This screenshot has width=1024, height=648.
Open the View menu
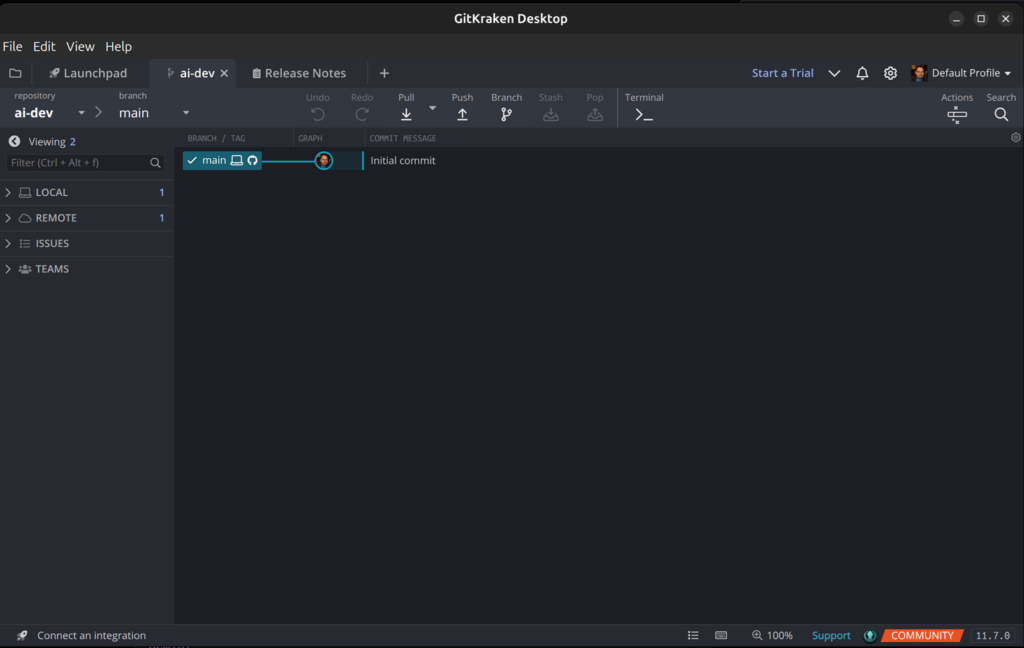[80, 46]
